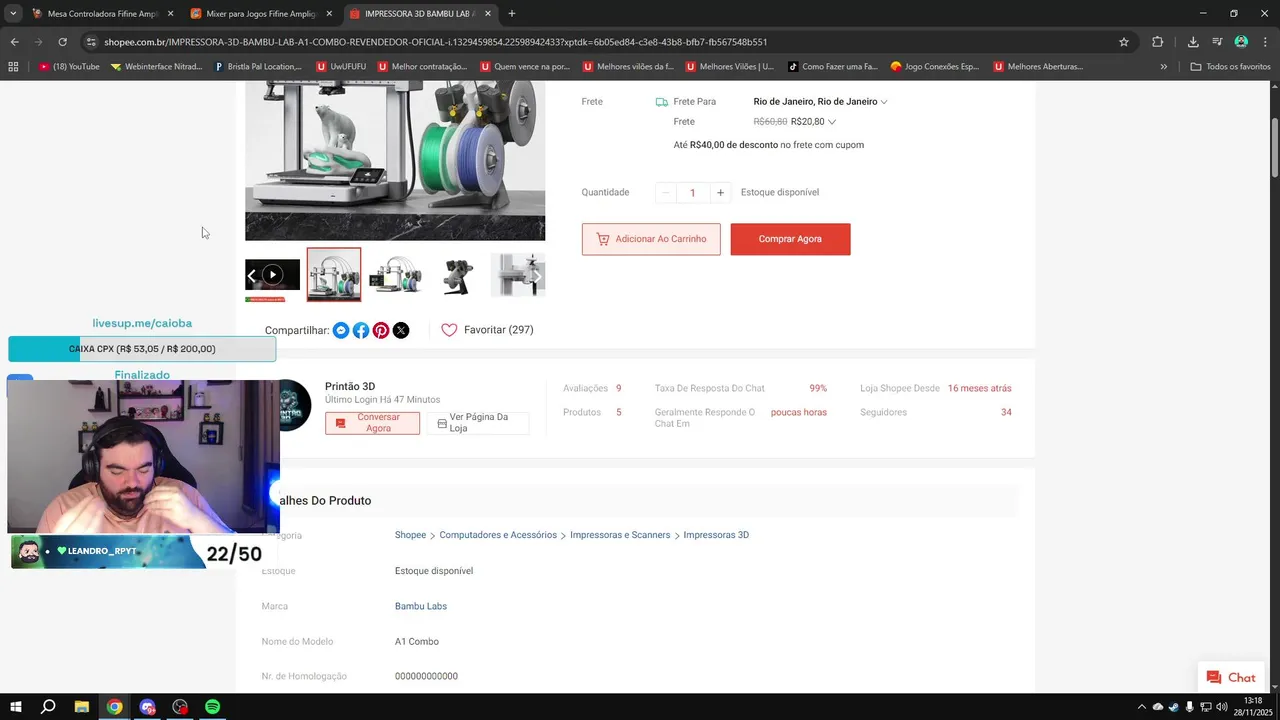Open the Melhores Aberturas bookmark
The width and height of the screenshot is (1280, 720).
[1039, 67]
